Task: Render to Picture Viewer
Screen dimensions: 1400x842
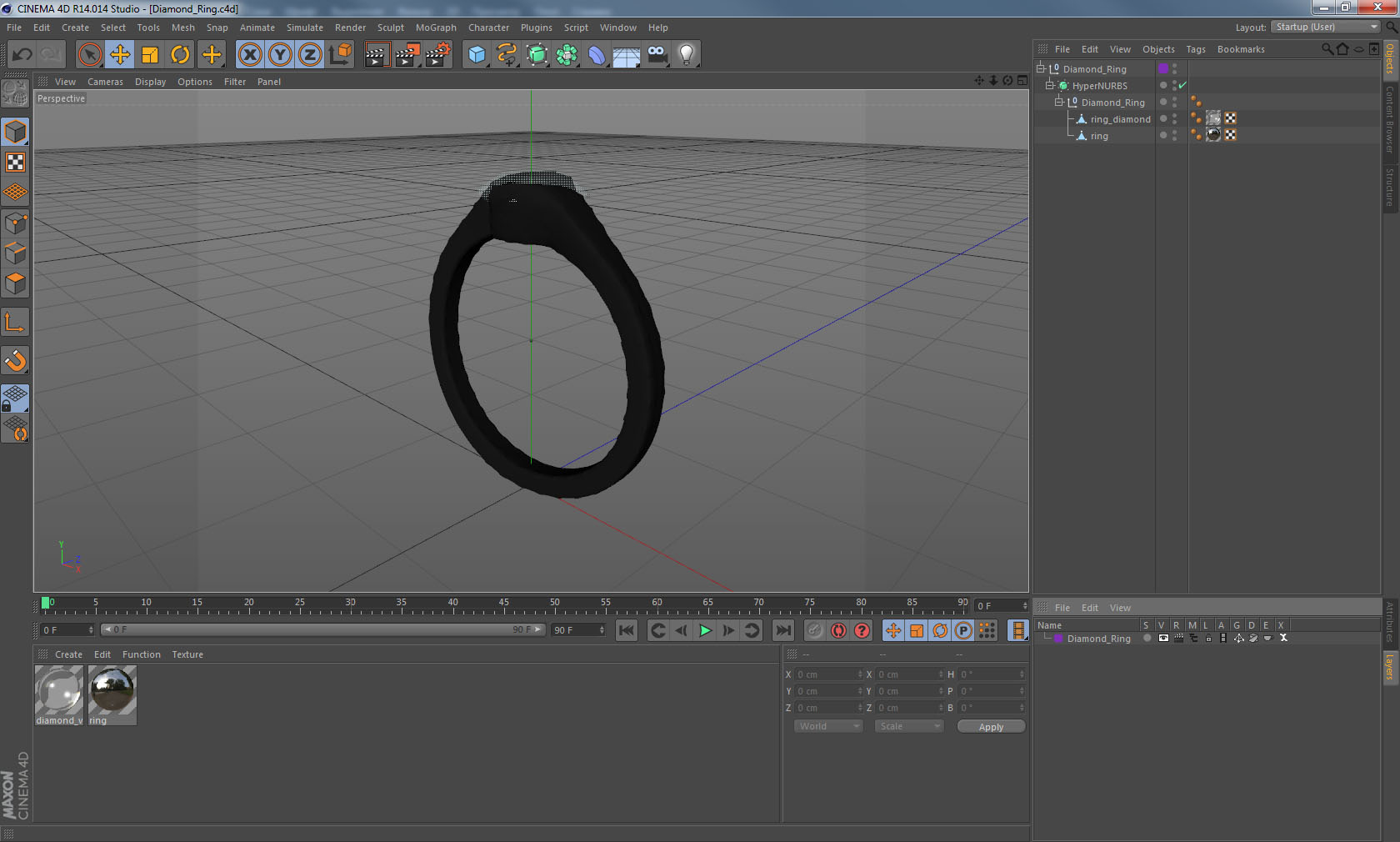Action: 407,55
